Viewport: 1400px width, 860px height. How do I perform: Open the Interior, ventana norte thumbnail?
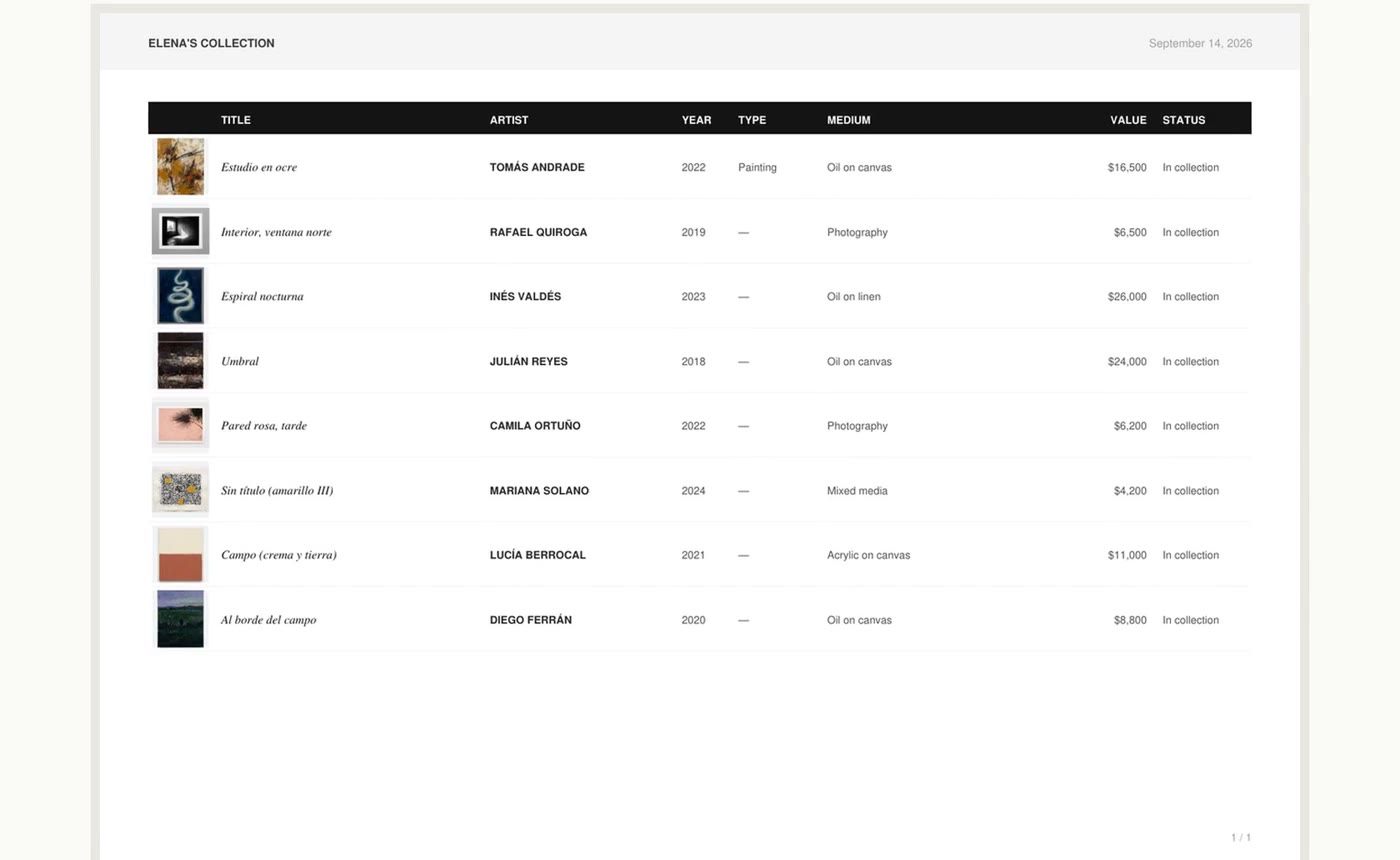click(x=180, y=231)
